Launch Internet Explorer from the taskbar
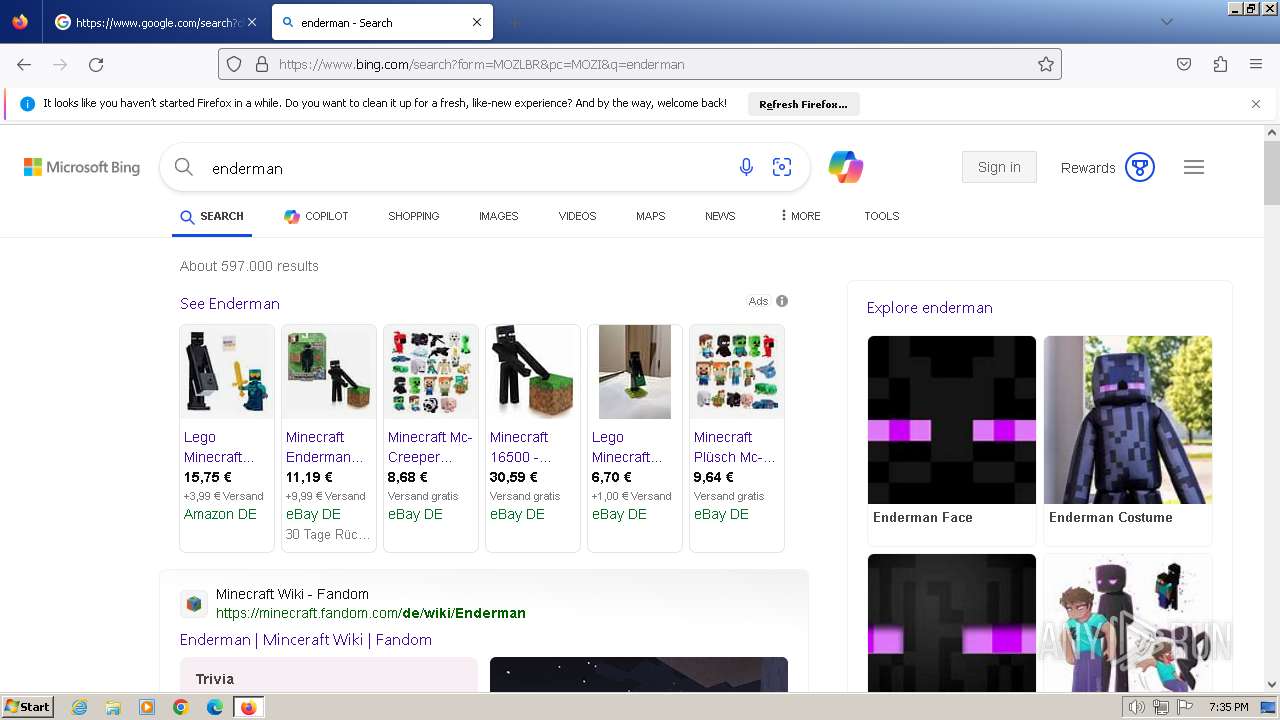 (79, 707)
